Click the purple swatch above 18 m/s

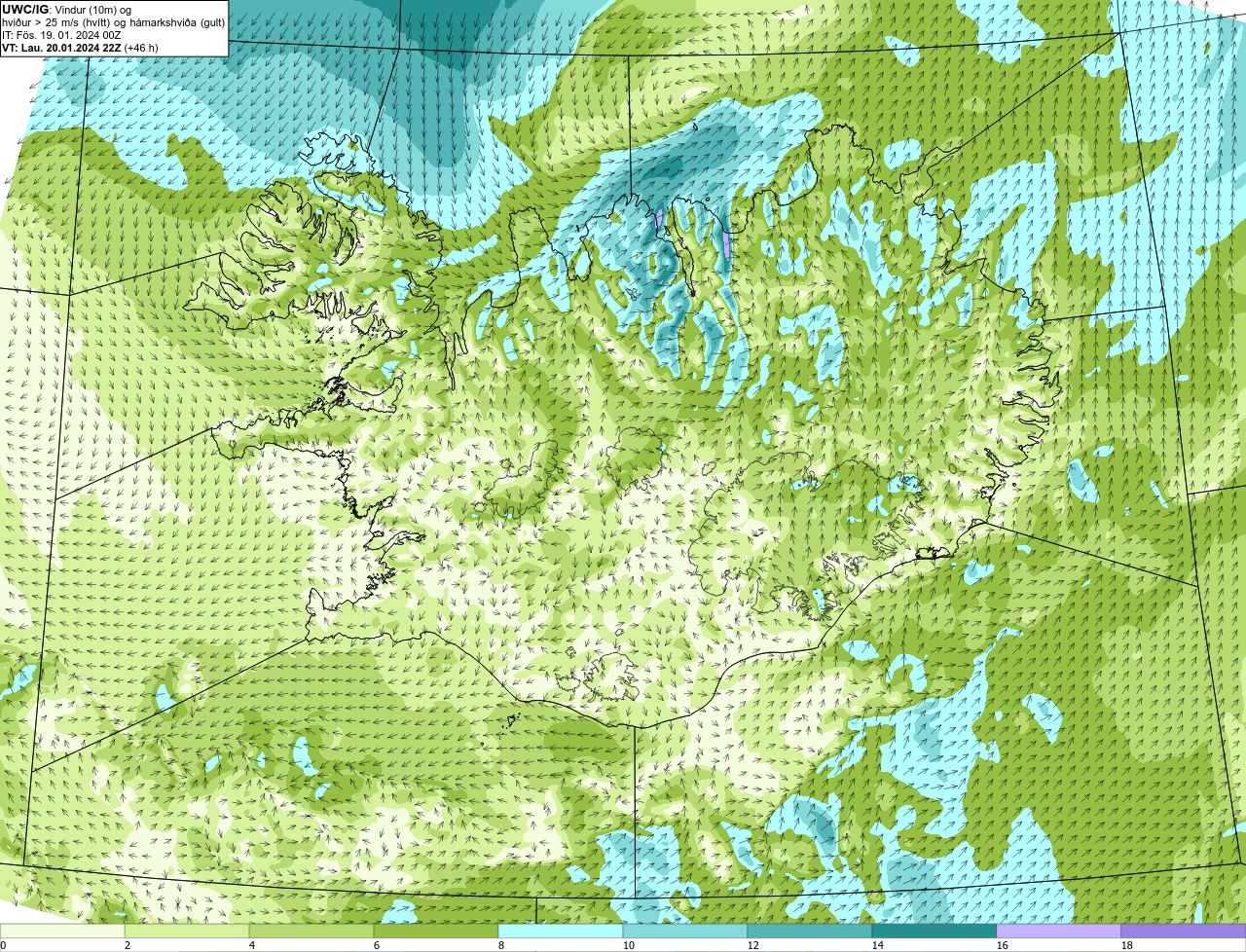click(1184, 932)
